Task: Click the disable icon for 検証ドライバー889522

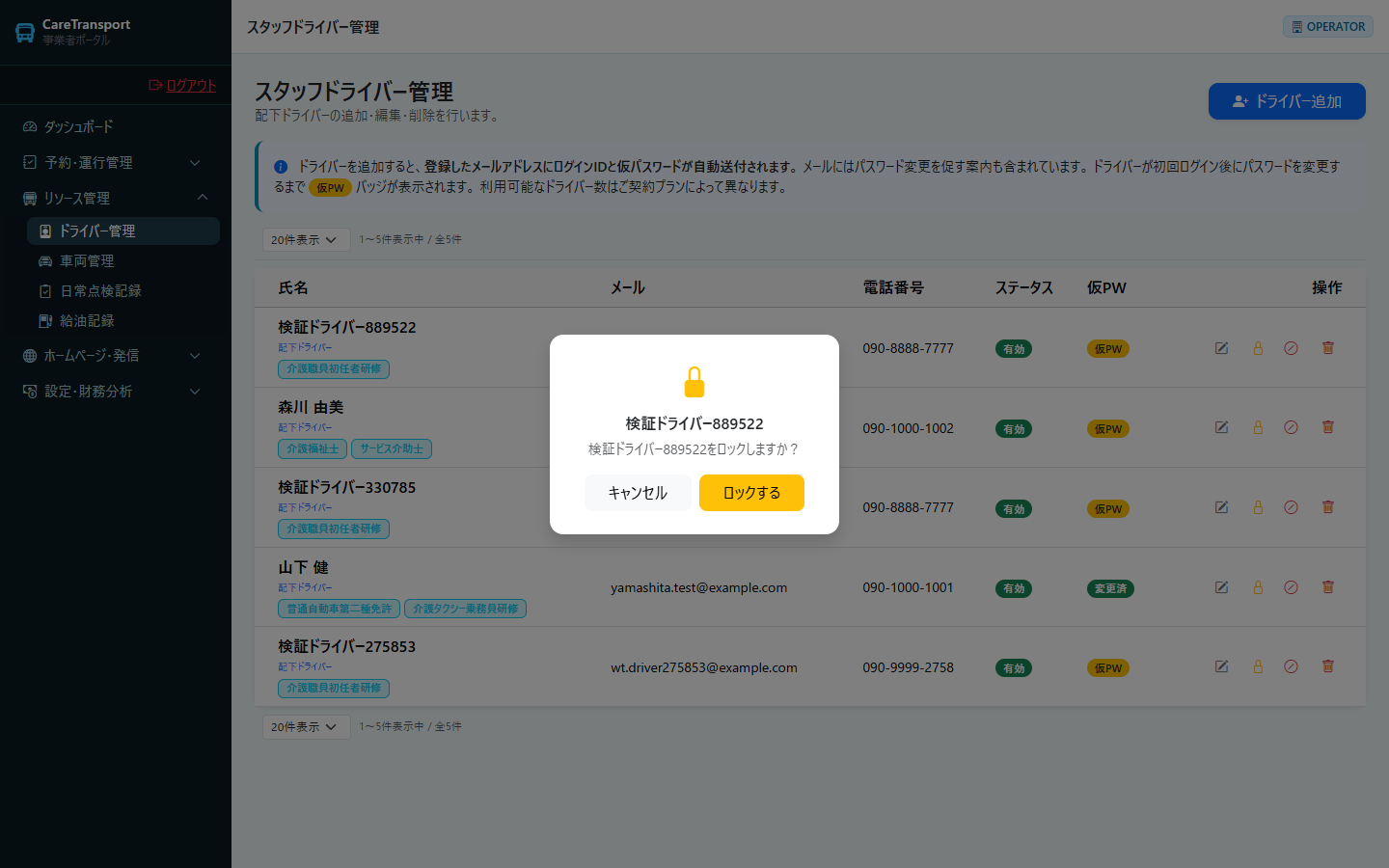Action: 1291,348
